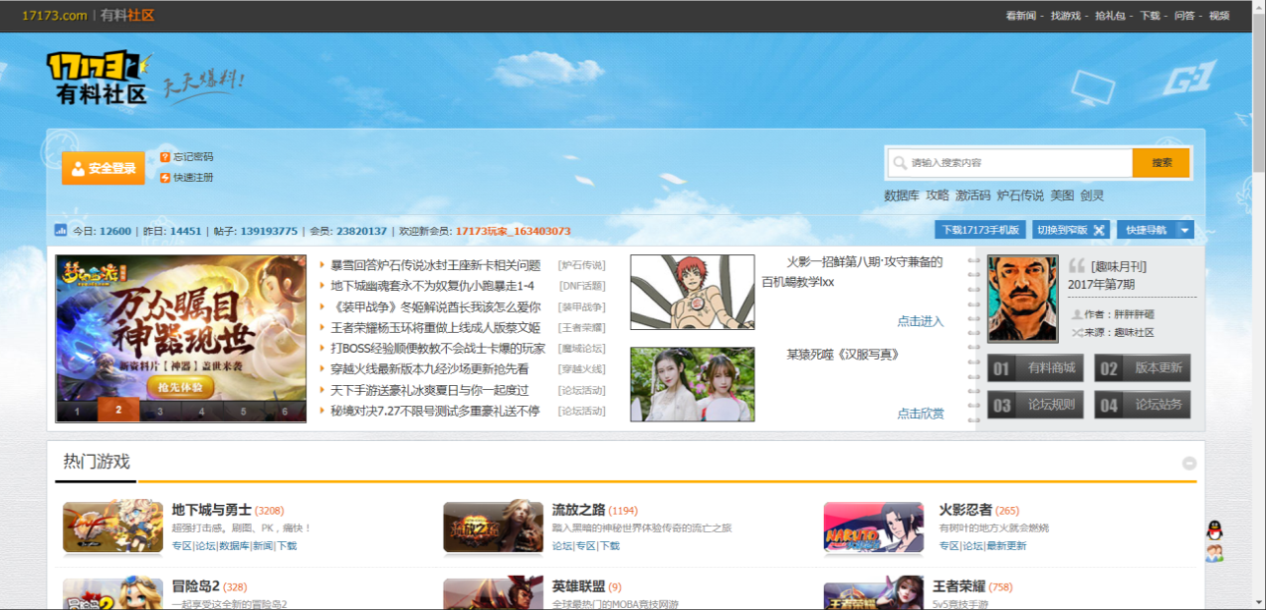Click the new member name 17173玩家_163403073
Viewport: 1266px width, 610px height.
pos(513,231)
